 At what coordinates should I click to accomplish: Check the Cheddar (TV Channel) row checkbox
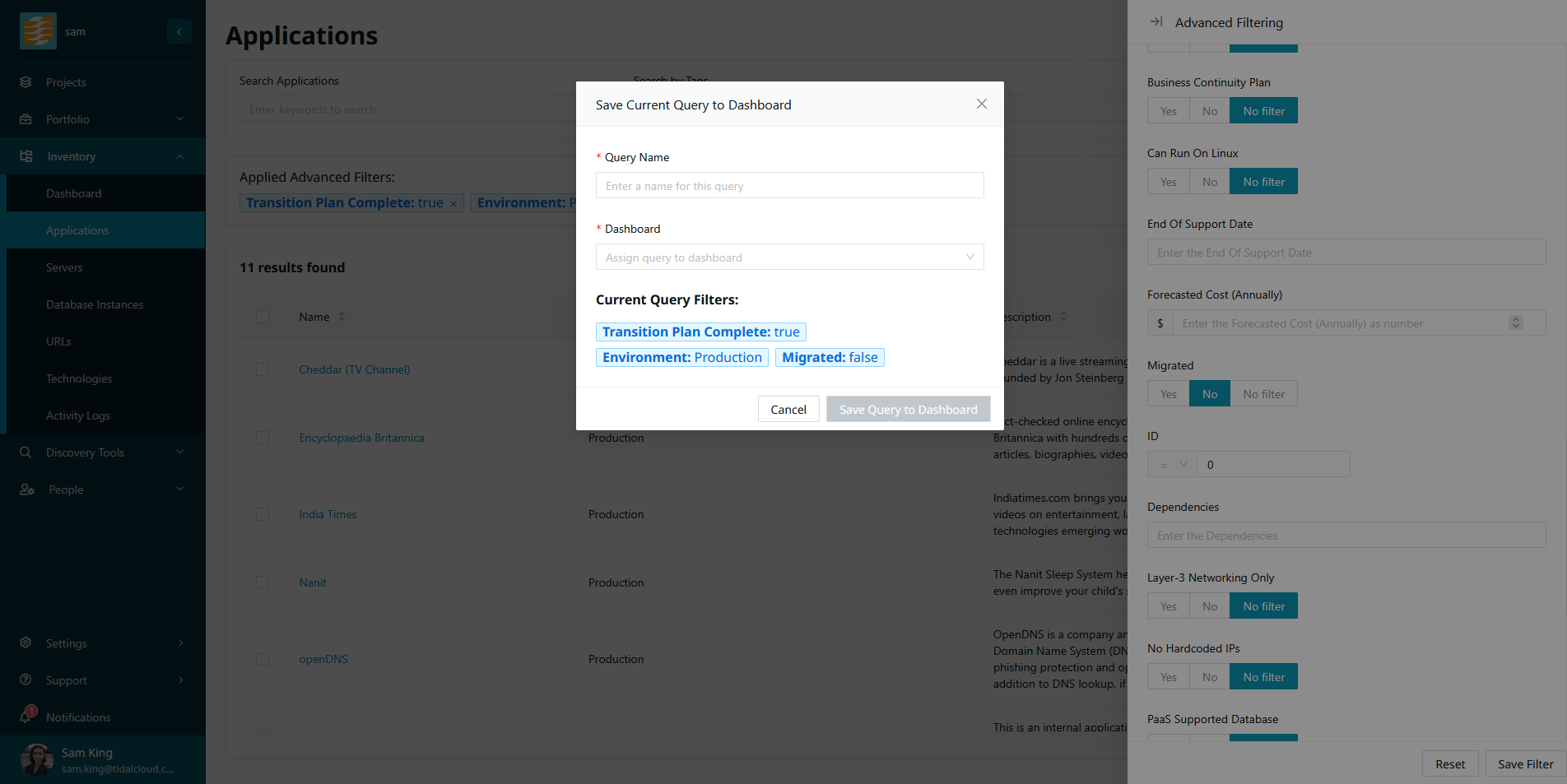[x=263, y=369]
